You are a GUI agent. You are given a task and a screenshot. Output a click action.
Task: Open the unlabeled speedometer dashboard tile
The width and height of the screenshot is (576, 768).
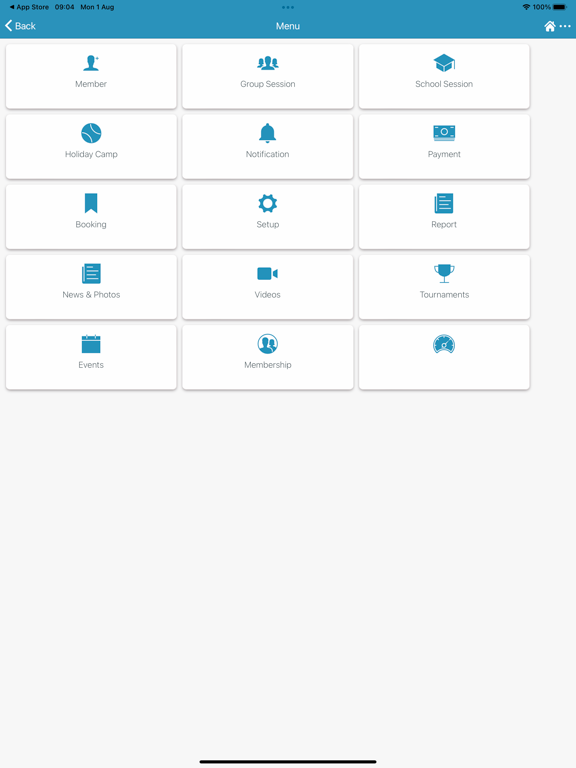pyautogui.click(x=444, y=357)
